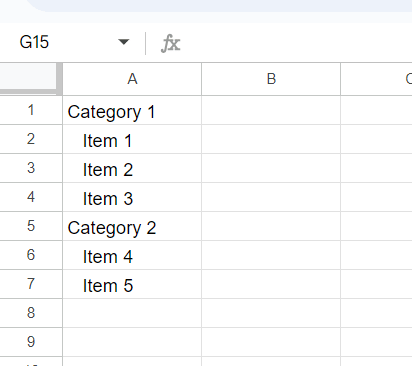Select row 6 header
412x366 pixels.
[x=31, y=255]
